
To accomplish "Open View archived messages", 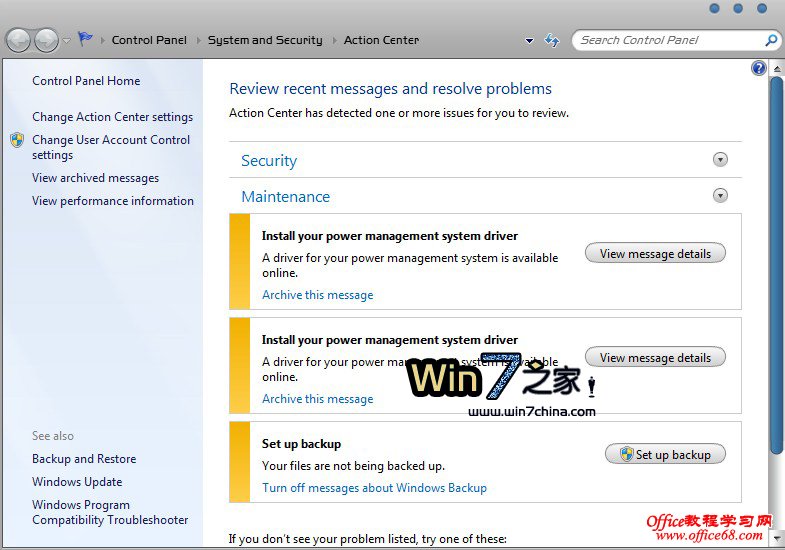I will click(96, 178).
